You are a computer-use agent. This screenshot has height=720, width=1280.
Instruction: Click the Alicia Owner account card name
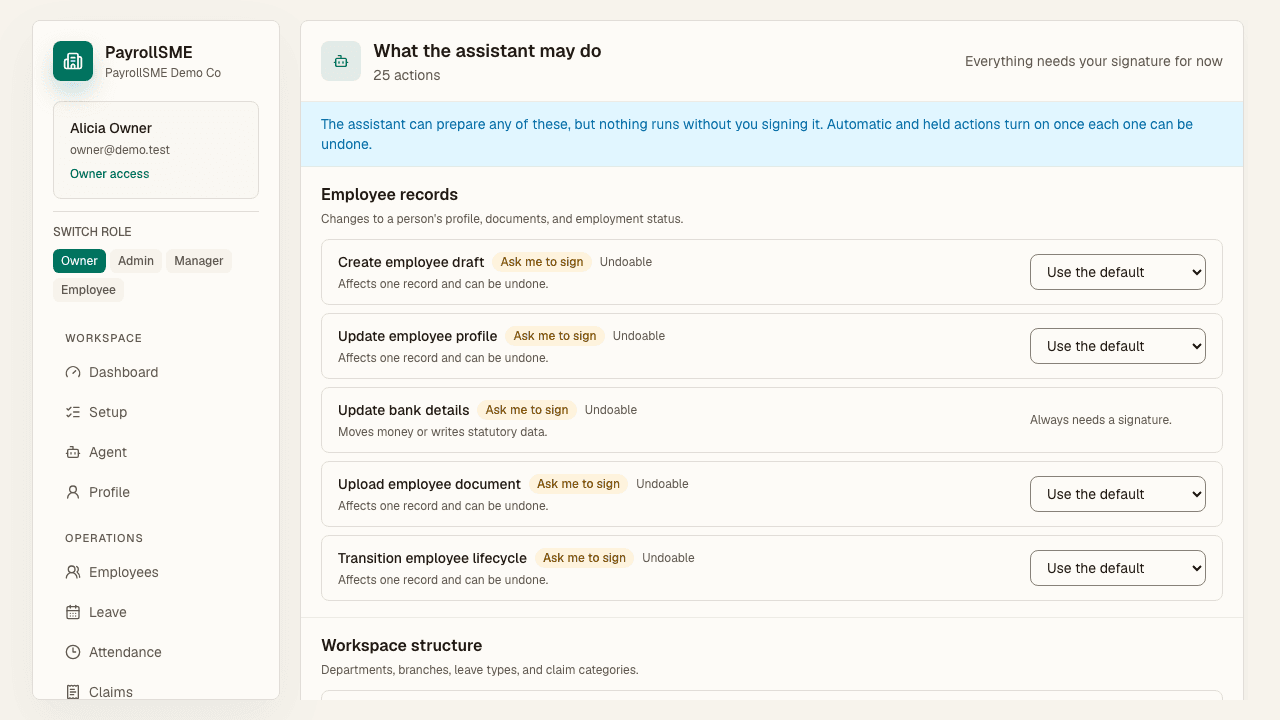111,128
